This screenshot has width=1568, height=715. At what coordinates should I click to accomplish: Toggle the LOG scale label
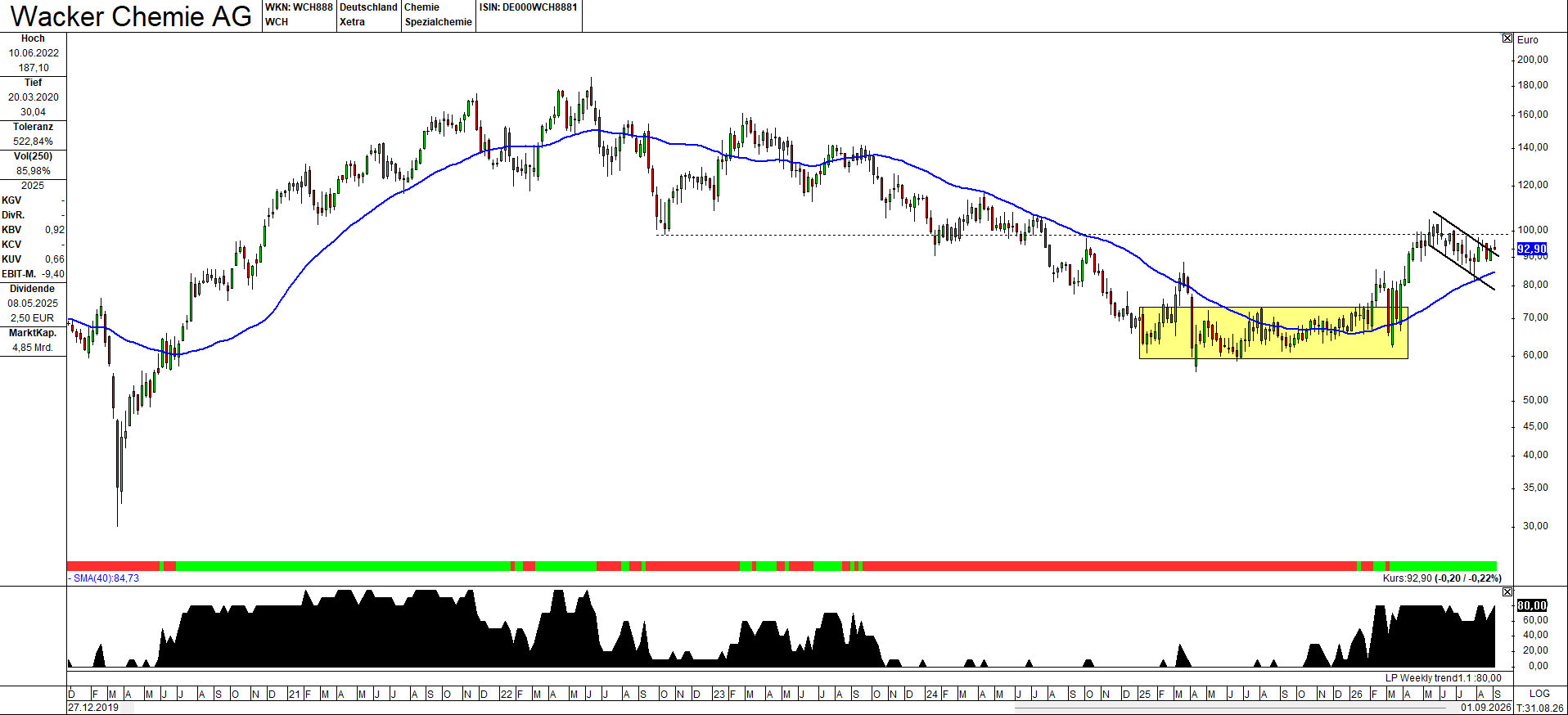click(1539, 693)
